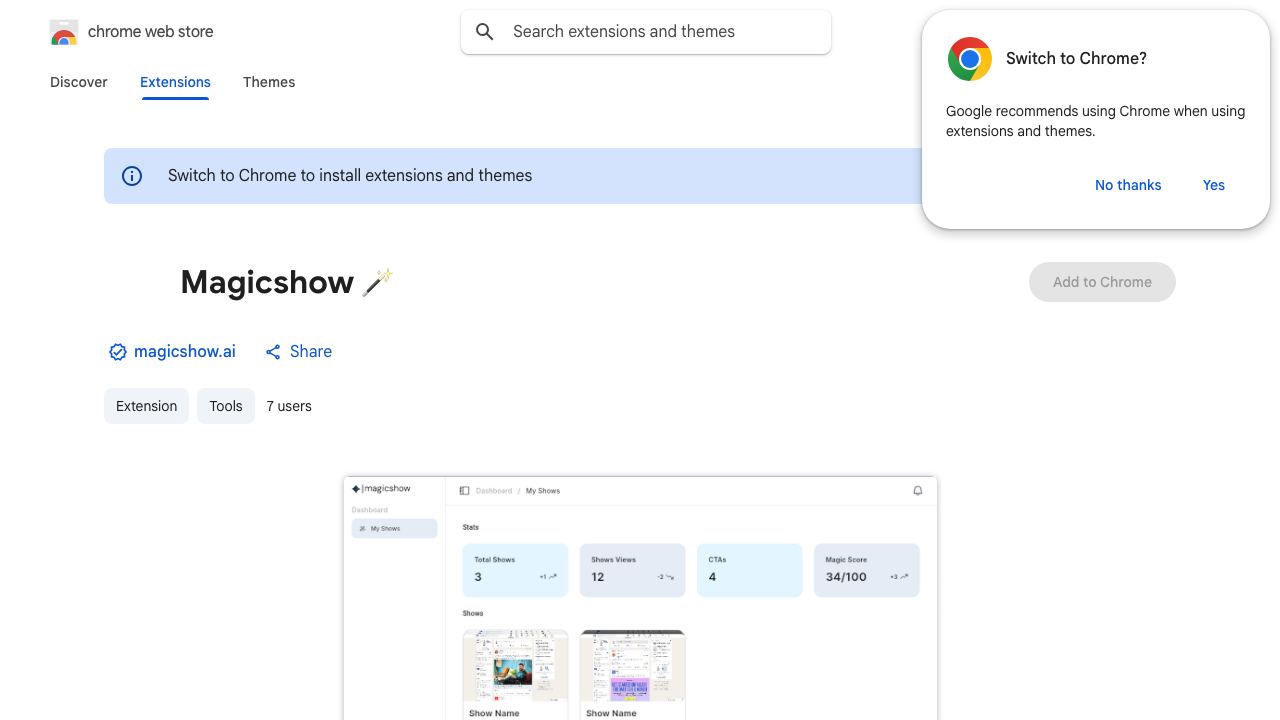Click the Chrome Web Store logo icon
1280x720 pixels.
(x=64, y=32)
